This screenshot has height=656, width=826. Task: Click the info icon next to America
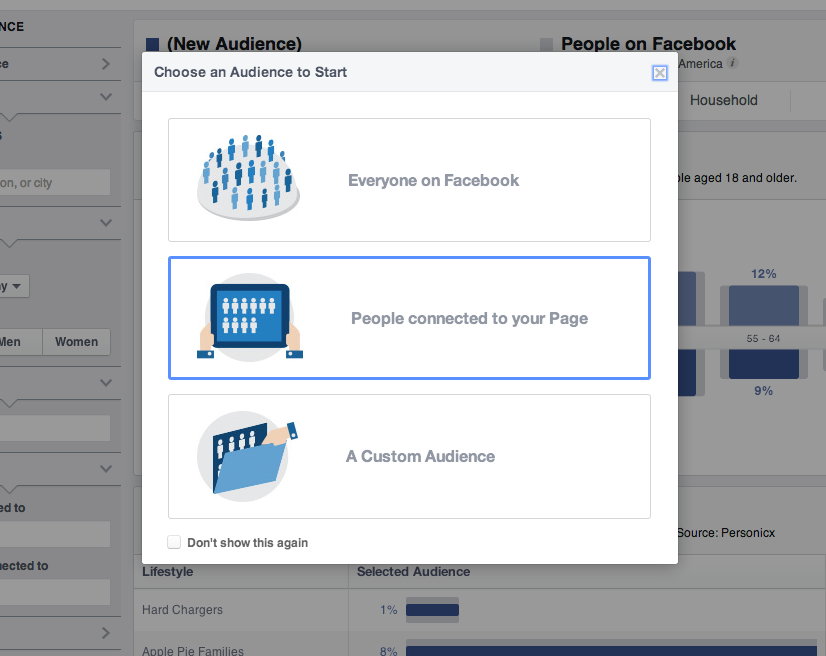732,63
